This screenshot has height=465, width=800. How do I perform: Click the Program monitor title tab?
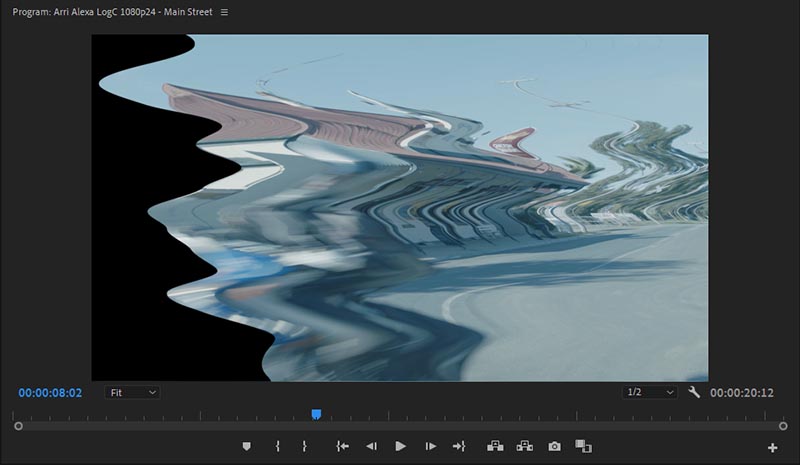tap(112, 12)
